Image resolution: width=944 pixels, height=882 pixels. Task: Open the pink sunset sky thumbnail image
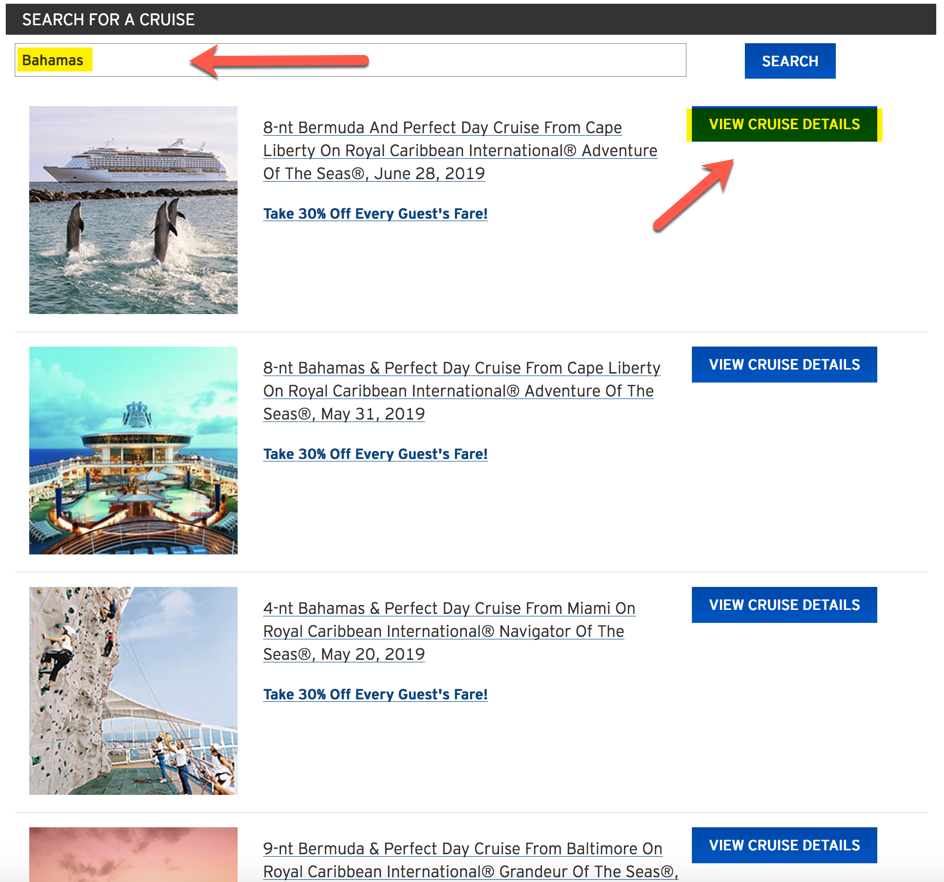point(133,854)
